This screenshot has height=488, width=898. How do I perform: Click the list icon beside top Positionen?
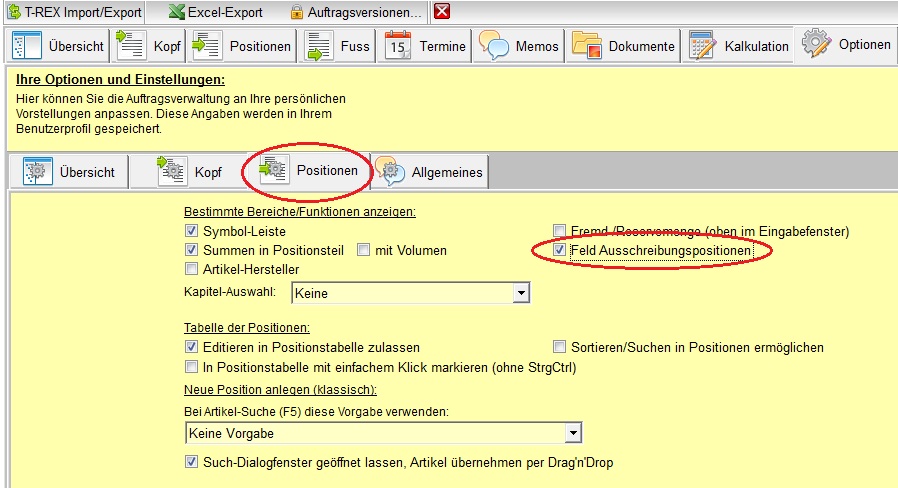click(x=206, y=45)
